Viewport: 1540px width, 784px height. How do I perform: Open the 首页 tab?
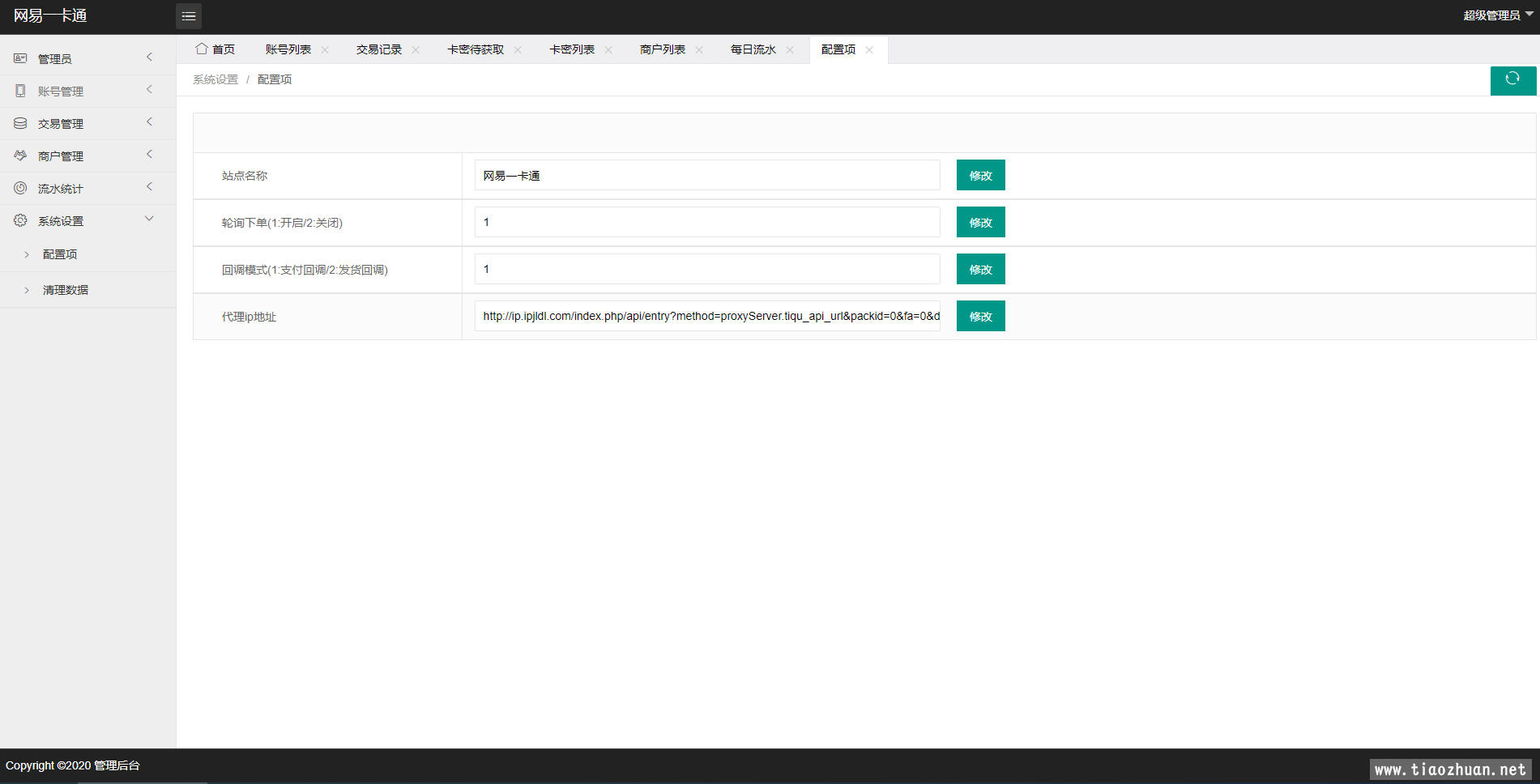tap(215, 49)
